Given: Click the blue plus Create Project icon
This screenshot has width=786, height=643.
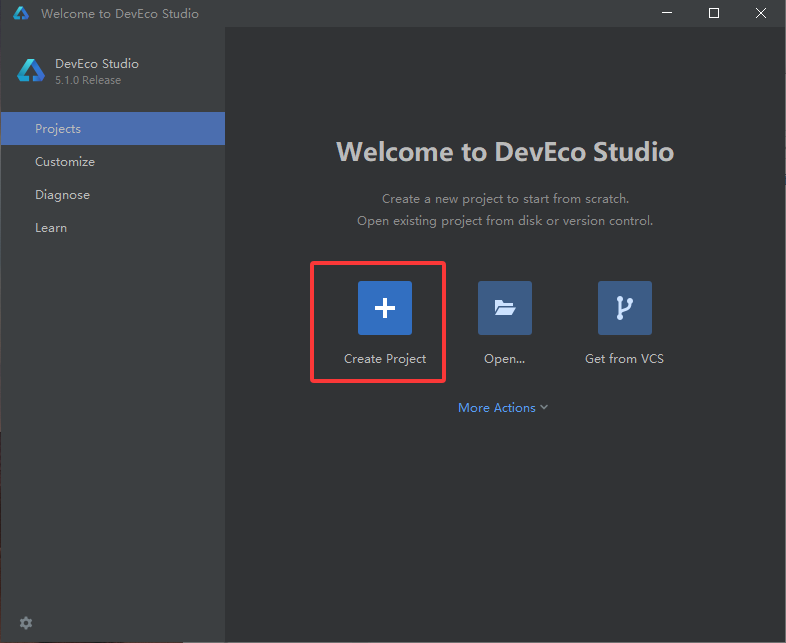Looking at the screenshot, I should pos(384,308).
